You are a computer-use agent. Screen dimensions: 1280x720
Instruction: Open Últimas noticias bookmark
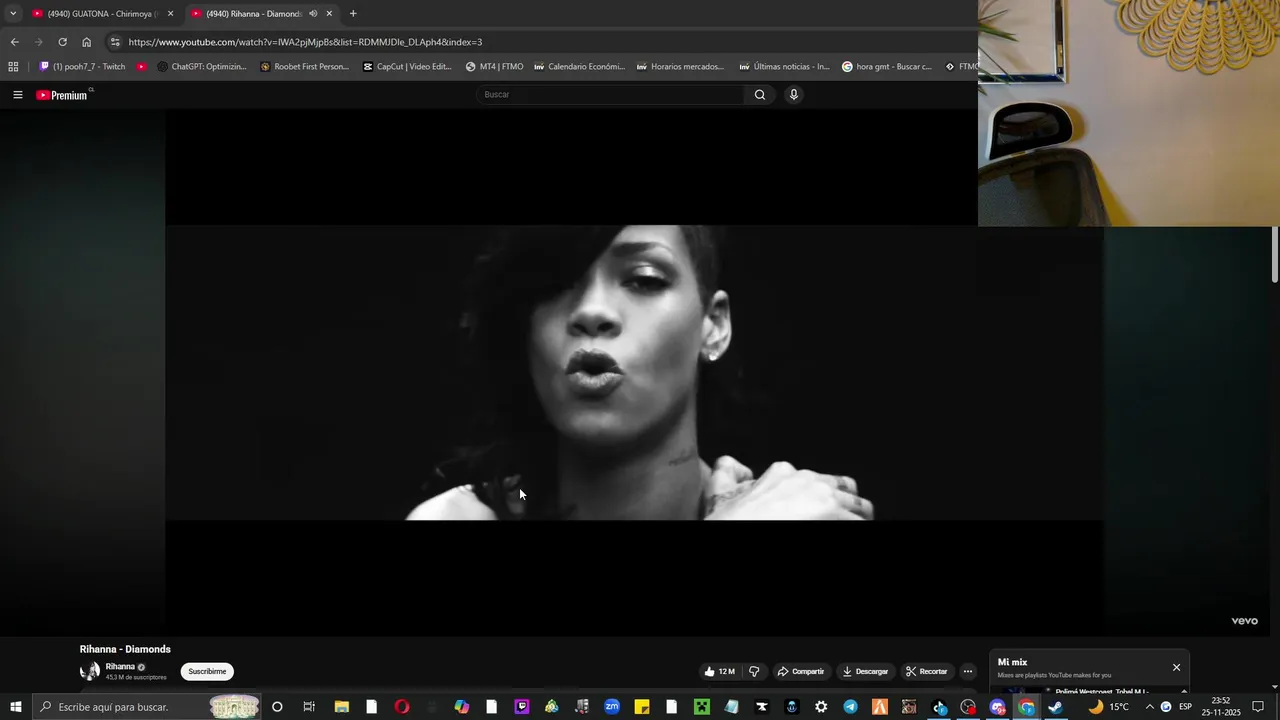(785, 67)
